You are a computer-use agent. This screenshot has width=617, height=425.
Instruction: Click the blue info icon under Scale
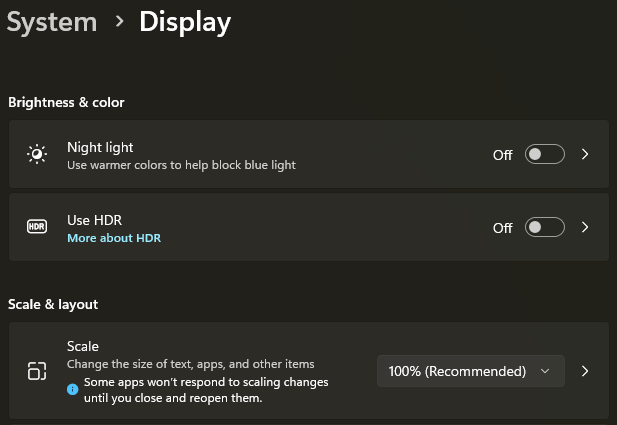pyautogui.click(x=73, y=389)
